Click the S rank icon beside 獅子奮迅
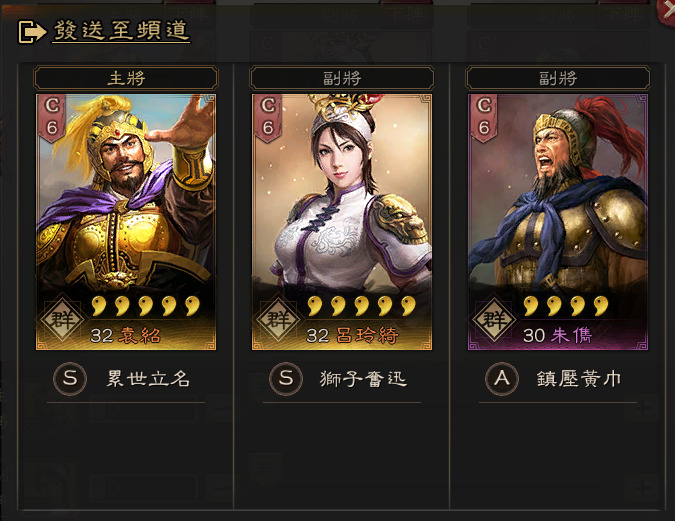 [286, 379]
